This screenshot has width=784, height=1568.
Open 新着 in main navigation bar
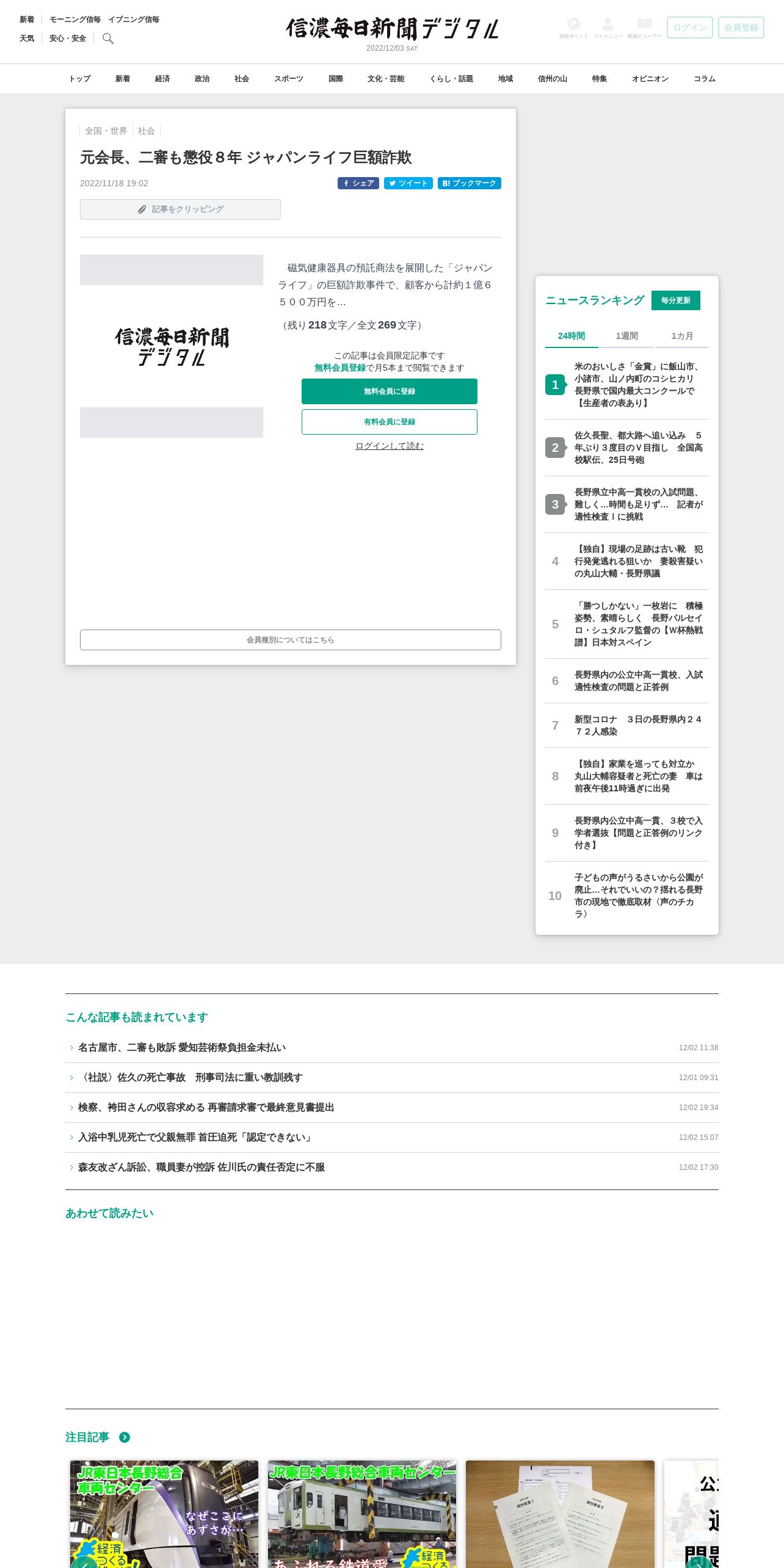point(123,79)
